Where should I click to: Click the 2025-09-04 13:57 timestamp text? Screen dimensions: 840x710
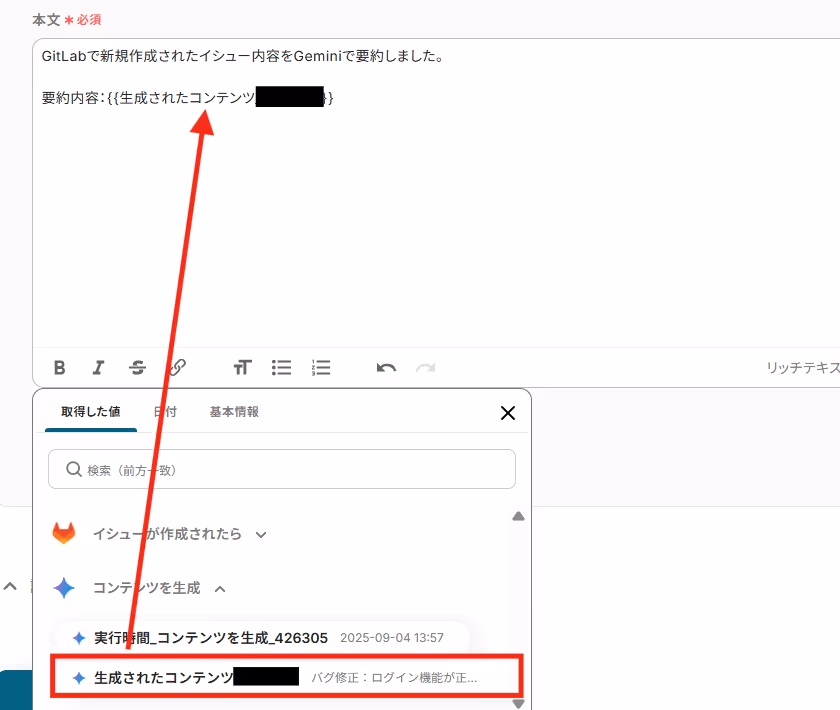[392, 638]
